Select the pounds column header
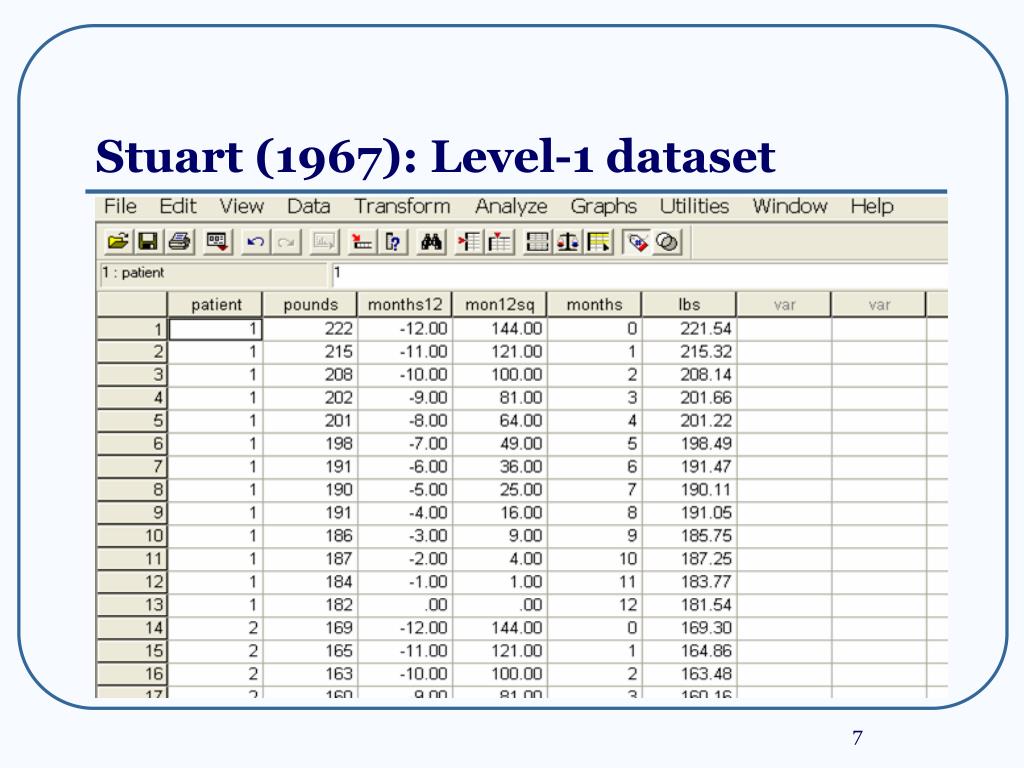This screenshot has width=1024, height=768. pos(310,305)
